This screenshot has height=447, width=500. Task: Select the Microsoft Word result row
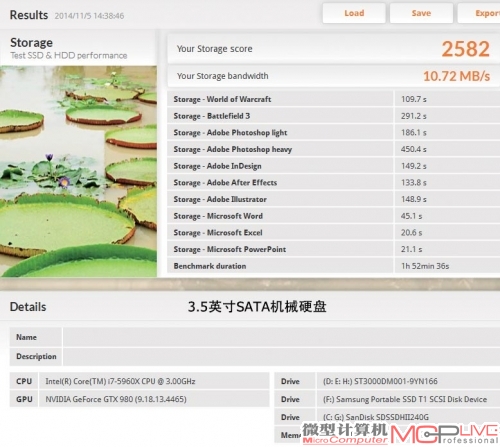click(x=333, y=216)
